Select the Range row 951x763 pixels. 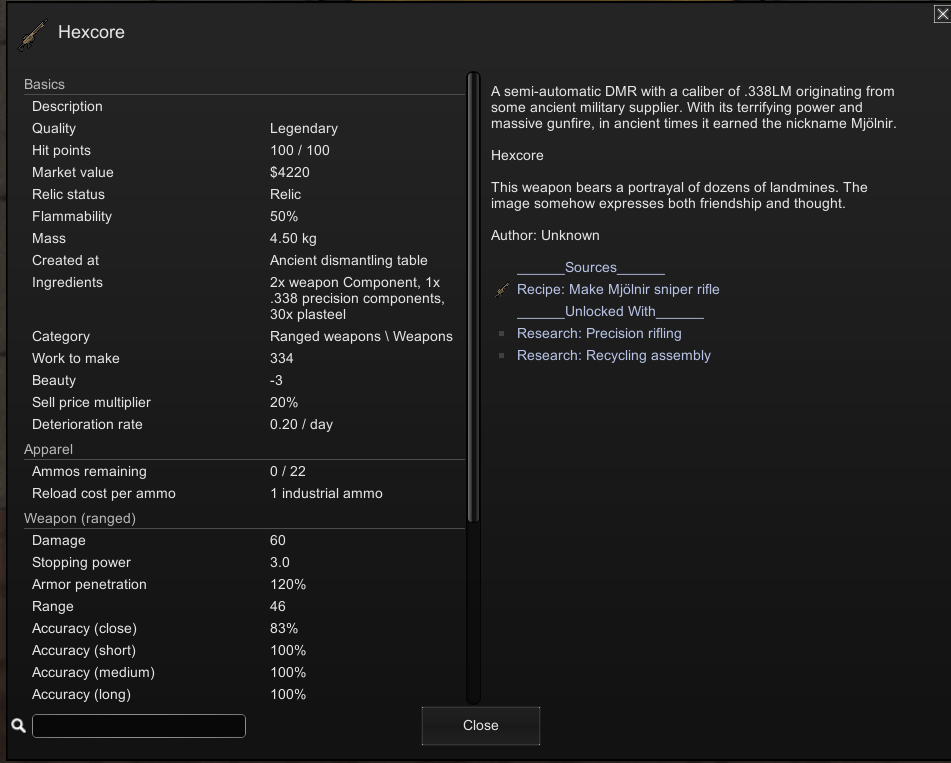click(x=244, y=607)
